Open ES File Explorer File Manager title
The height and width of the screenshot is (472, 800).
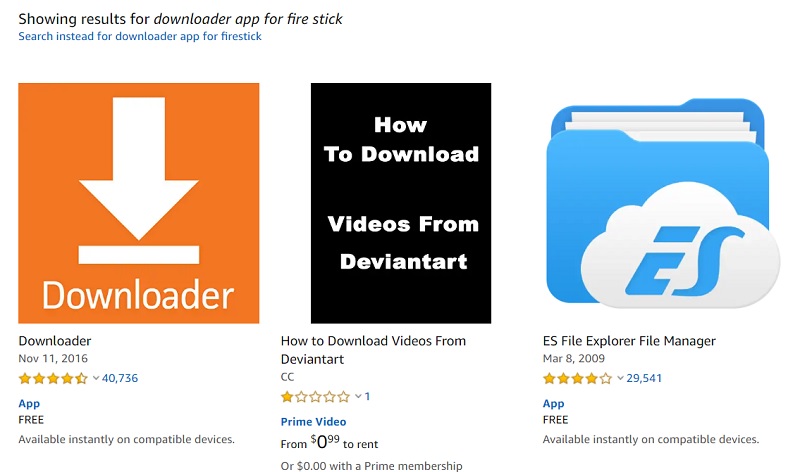click(x=629, y=341)
